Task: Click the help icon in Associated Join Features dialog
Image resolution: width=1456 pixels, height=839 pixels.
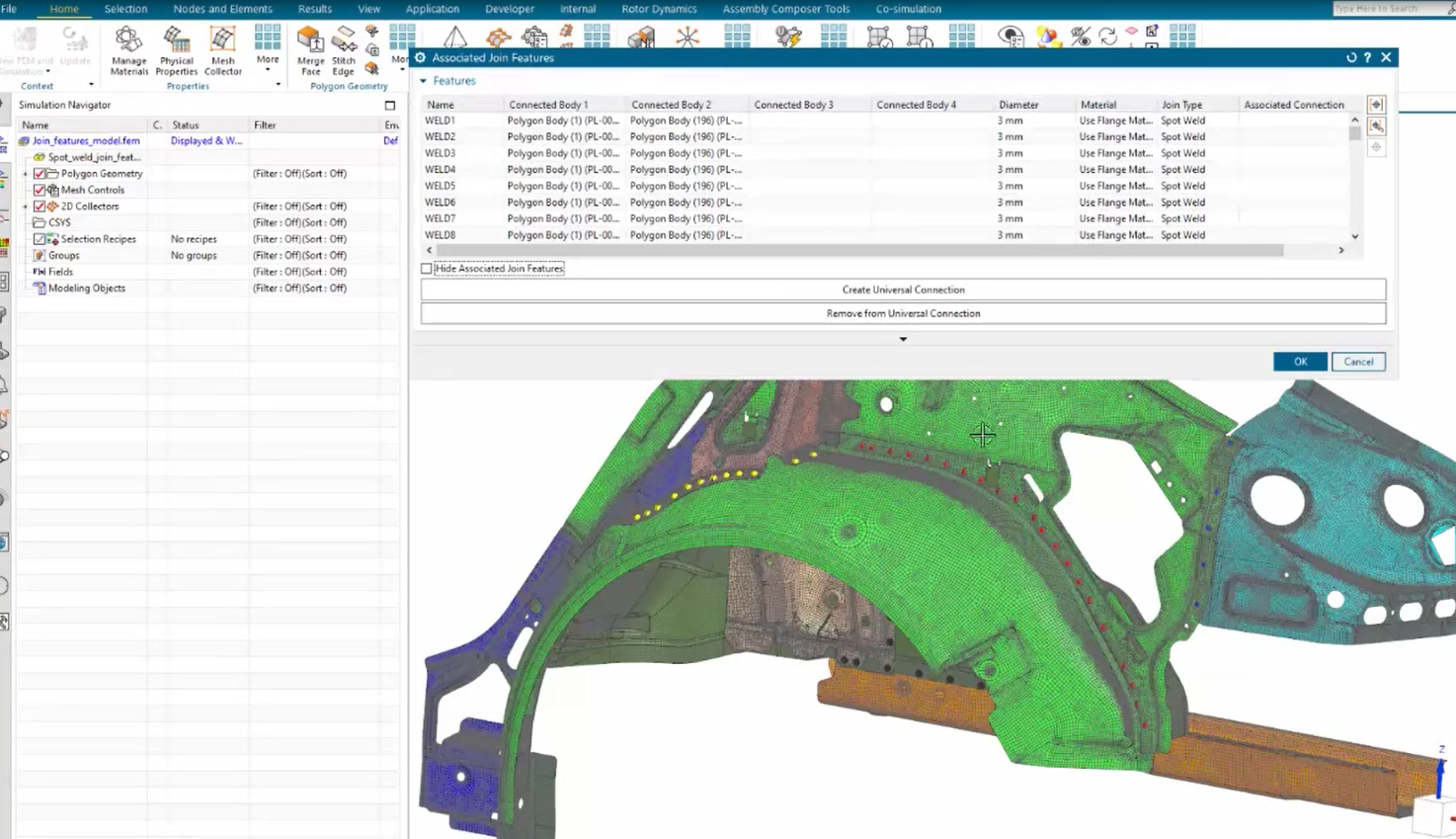Action: 1368,57
